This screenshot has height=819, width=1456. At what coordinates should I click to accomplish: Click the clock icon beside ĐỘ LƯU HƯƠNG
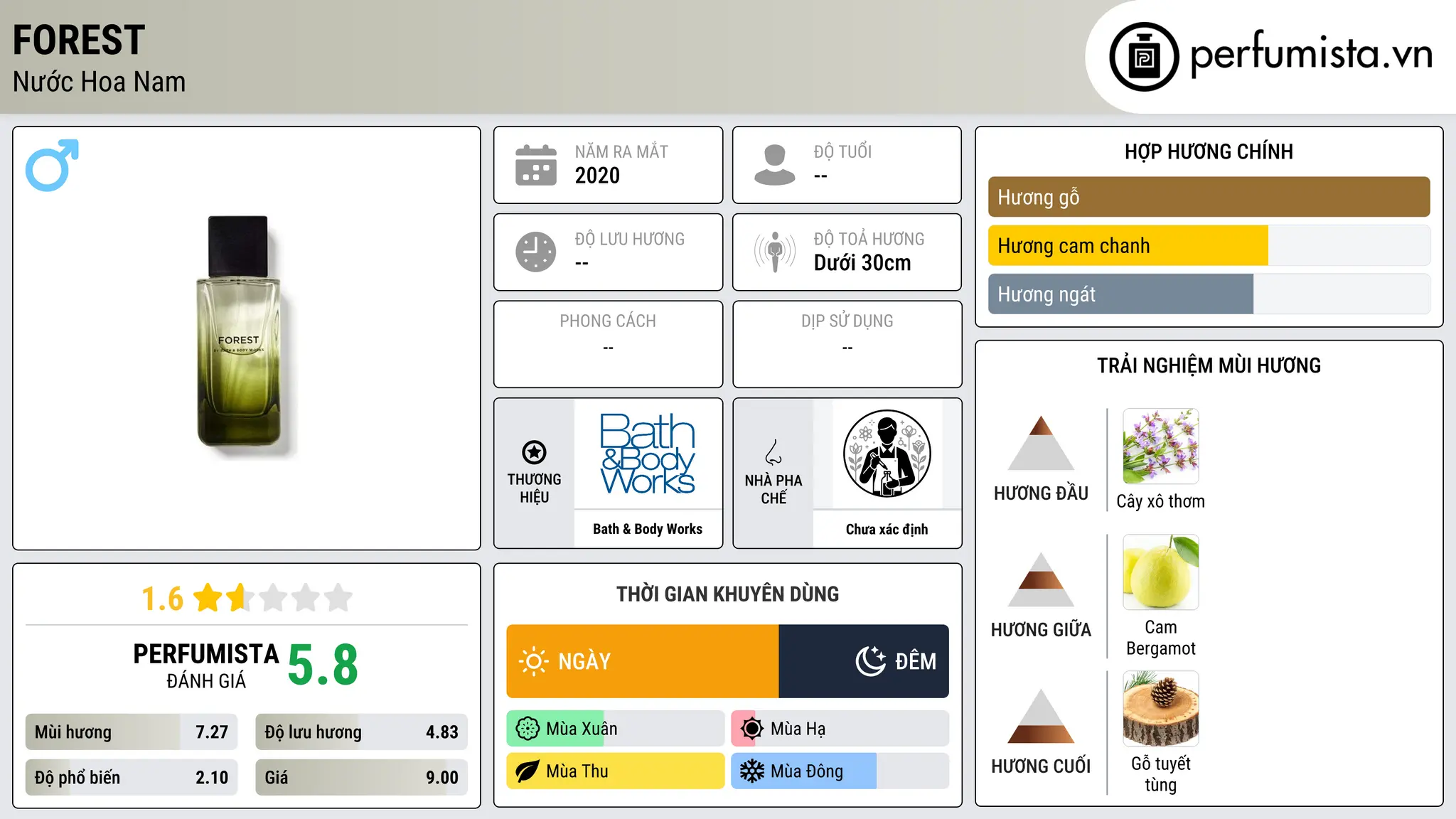click(536, 252)
